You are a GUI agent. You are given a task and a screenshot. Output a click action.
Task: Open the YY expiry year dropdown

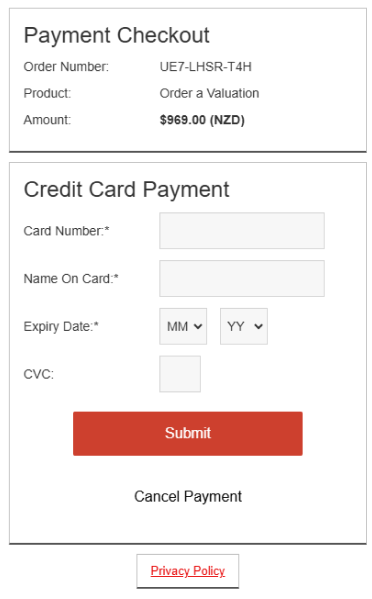click(244, 326)
